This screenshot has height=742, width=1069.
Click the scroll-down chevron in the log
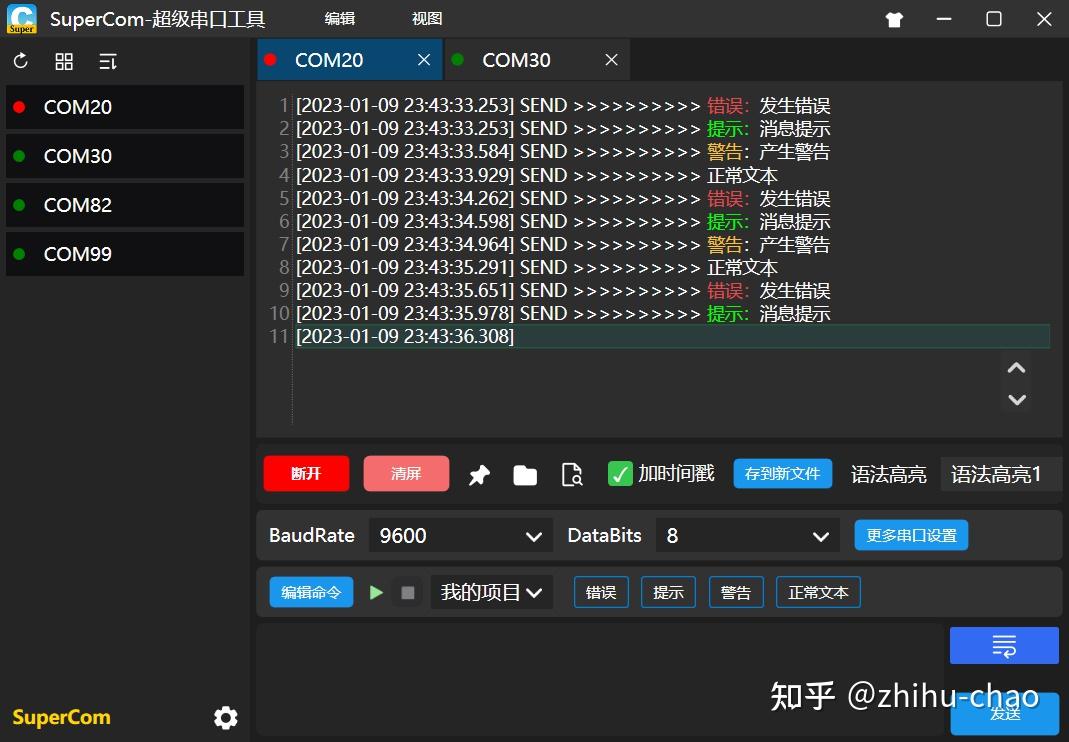click(x=1016, y=399)
